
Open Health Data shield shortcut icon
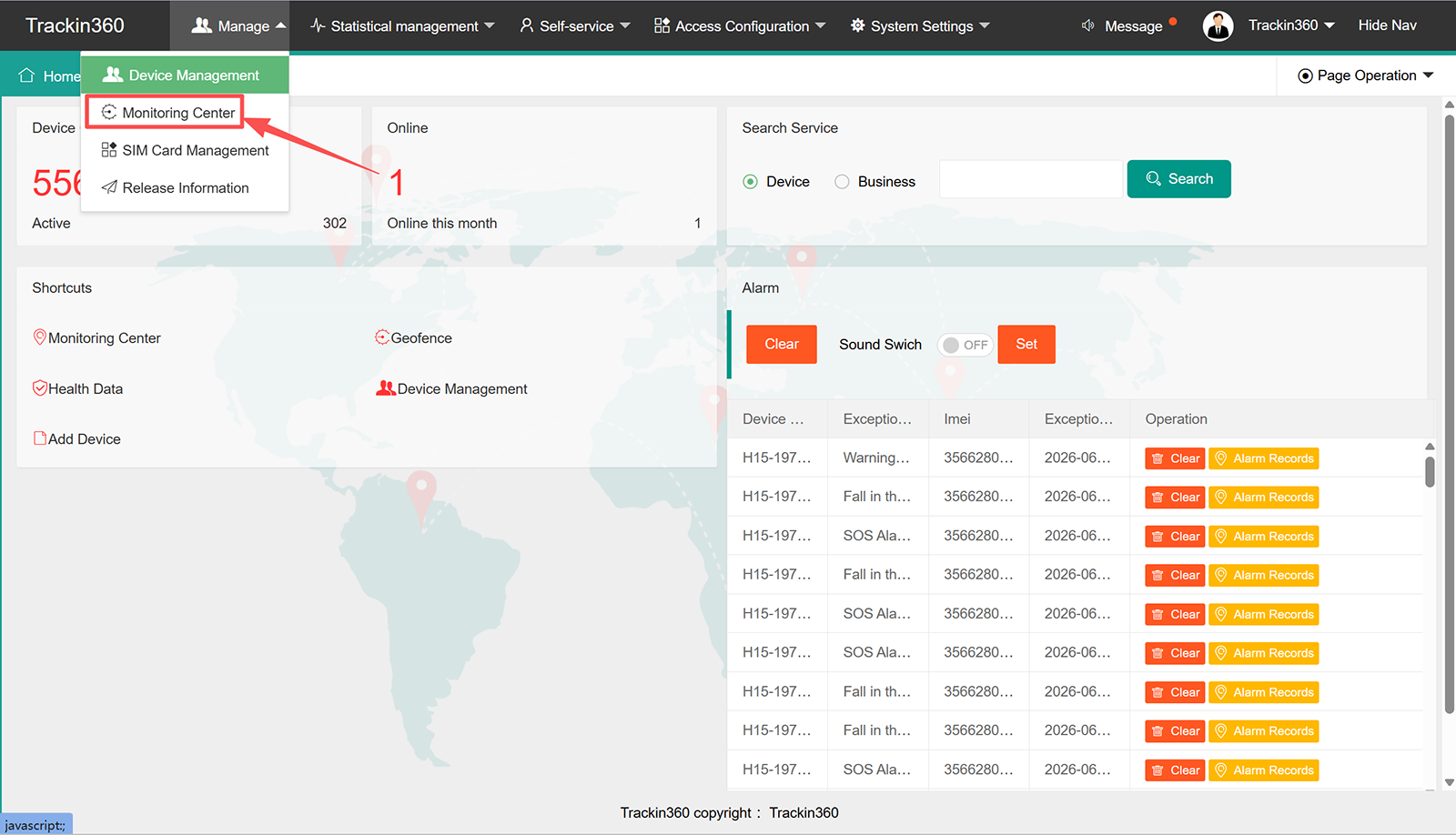pos(40,388)
